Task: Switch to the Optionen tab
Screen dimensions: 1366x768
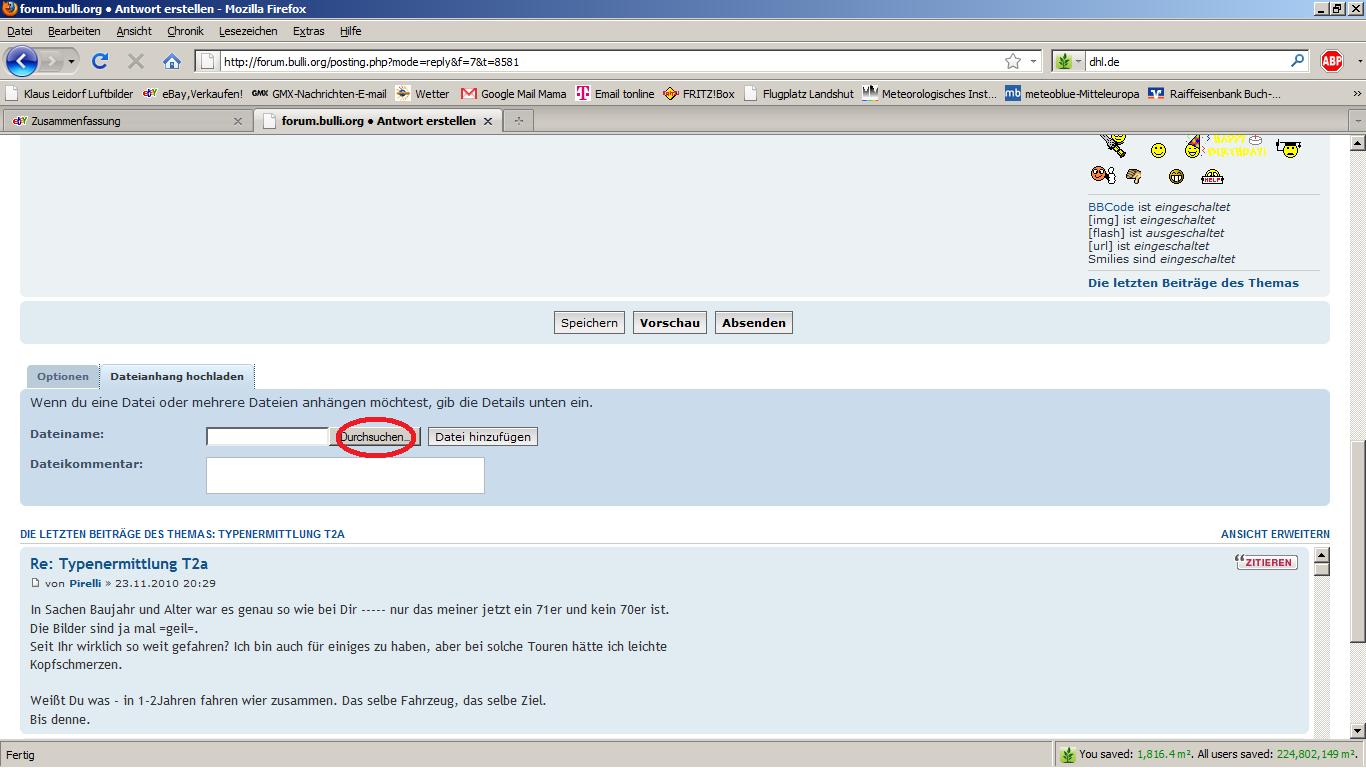Action: (63, 377)
